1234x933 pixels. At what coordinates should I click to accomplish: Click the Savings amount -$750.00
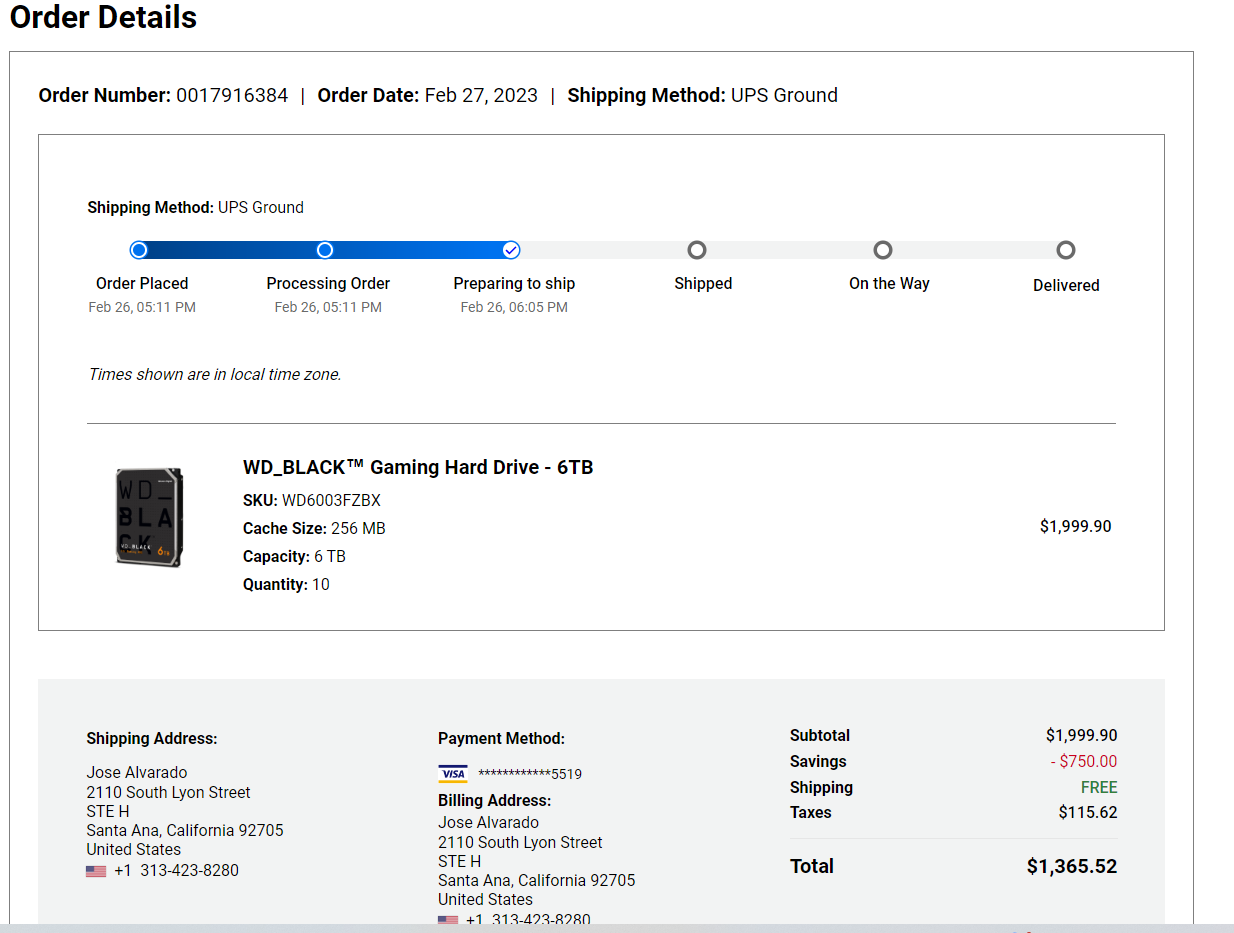[1084, 761]
